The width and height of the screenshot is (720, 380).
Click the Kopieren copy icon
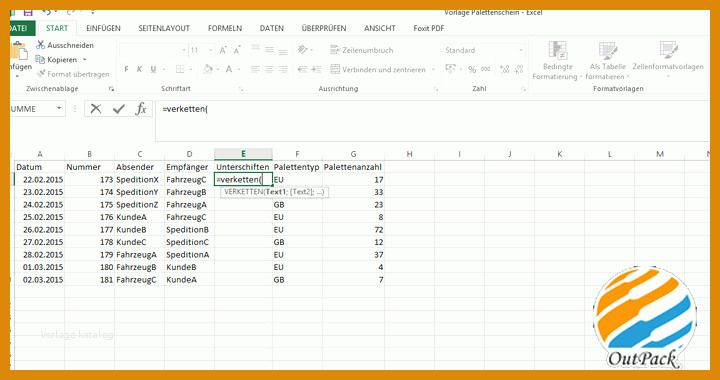click(40, 60)
